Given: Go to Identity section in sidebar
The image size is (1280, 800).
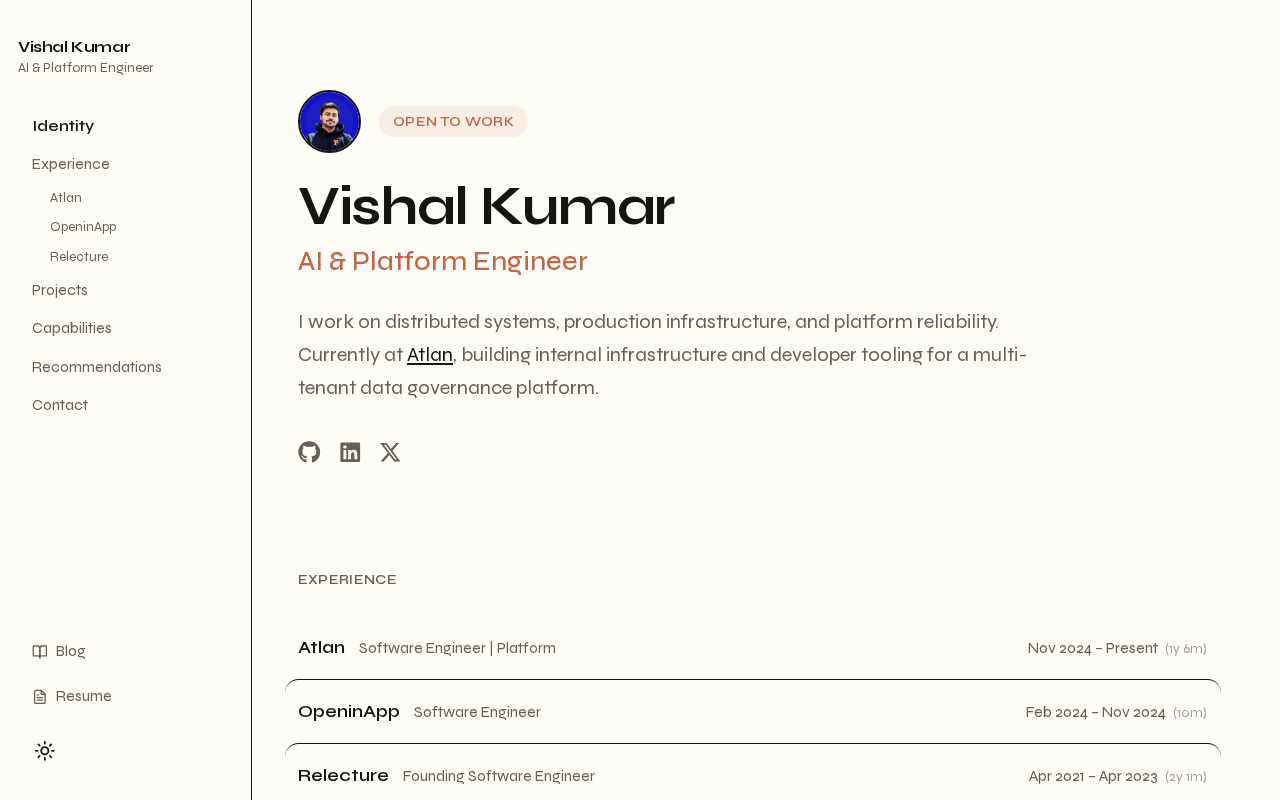Looking at the screenshot, I should pyautogui.click(x=63, y=126).
